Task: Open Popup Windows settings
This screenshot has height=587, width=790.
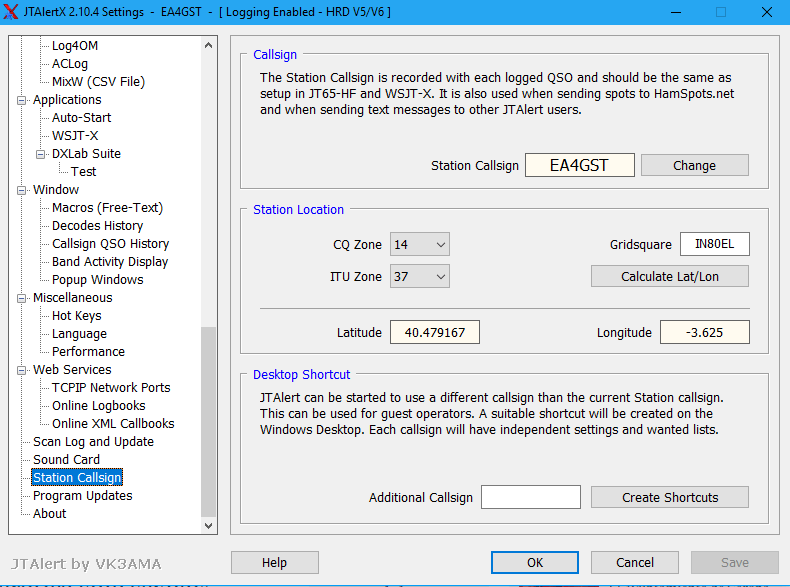Action: click(98, 280)
